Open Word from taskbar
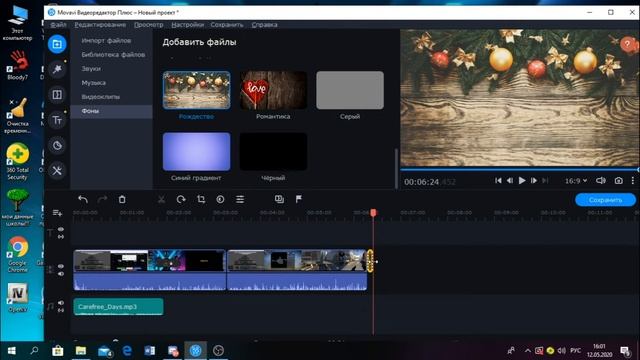 pos(149,351)
